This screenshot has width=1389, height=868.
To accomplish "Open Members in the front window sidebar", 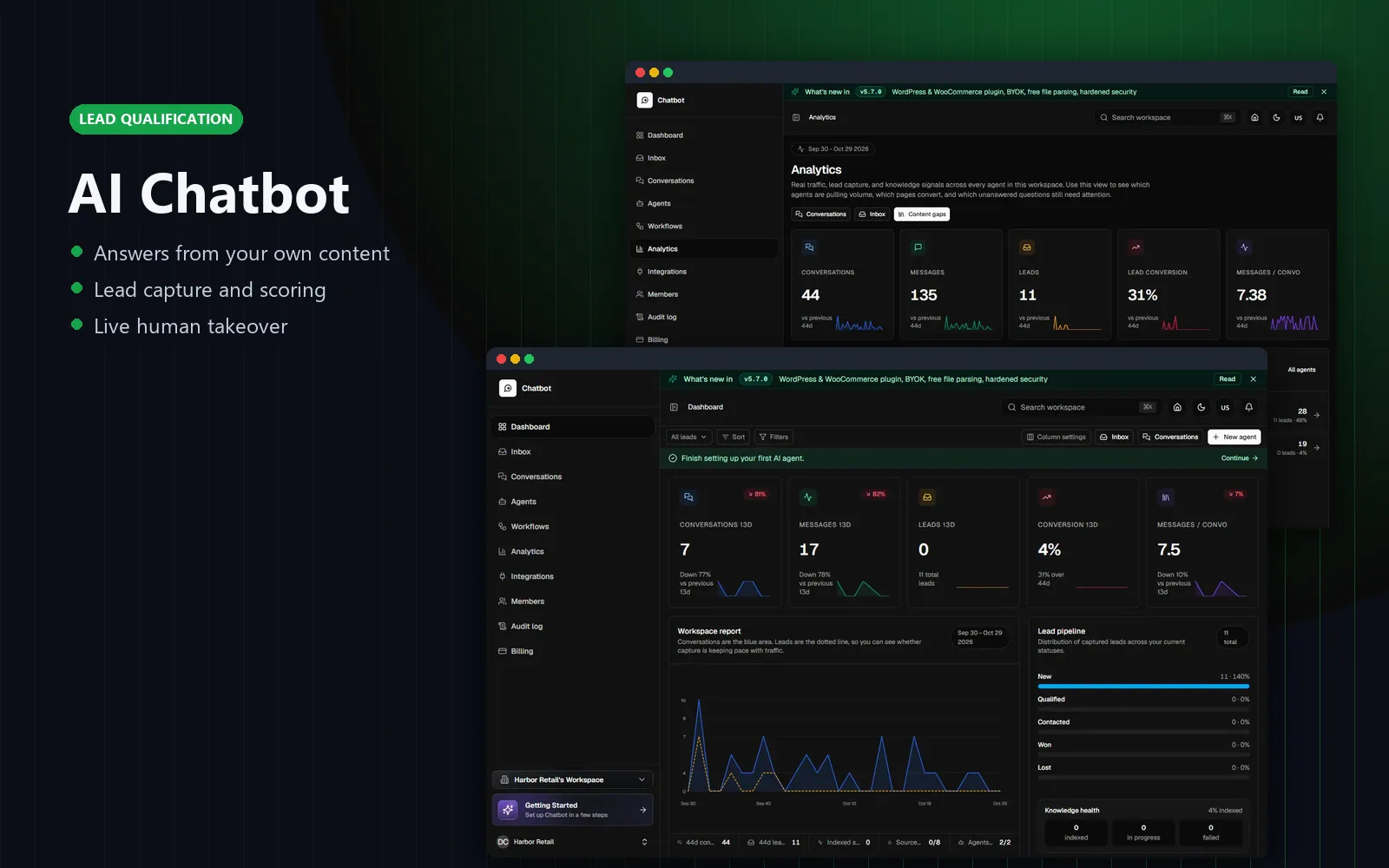I will [x=572, y=602].
